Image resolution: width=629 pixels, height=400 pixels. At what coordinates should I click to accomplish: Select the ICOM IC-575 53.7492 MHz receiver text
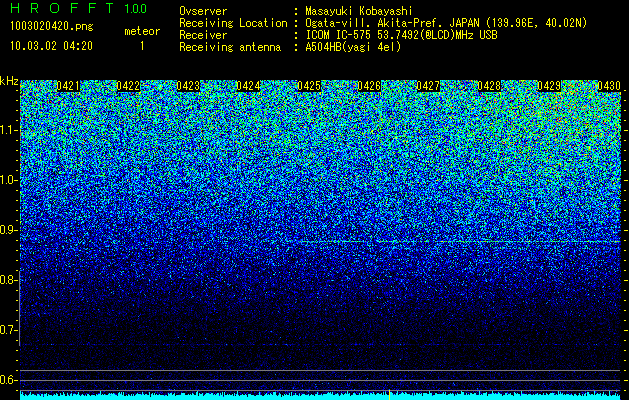tap(401, 35)
